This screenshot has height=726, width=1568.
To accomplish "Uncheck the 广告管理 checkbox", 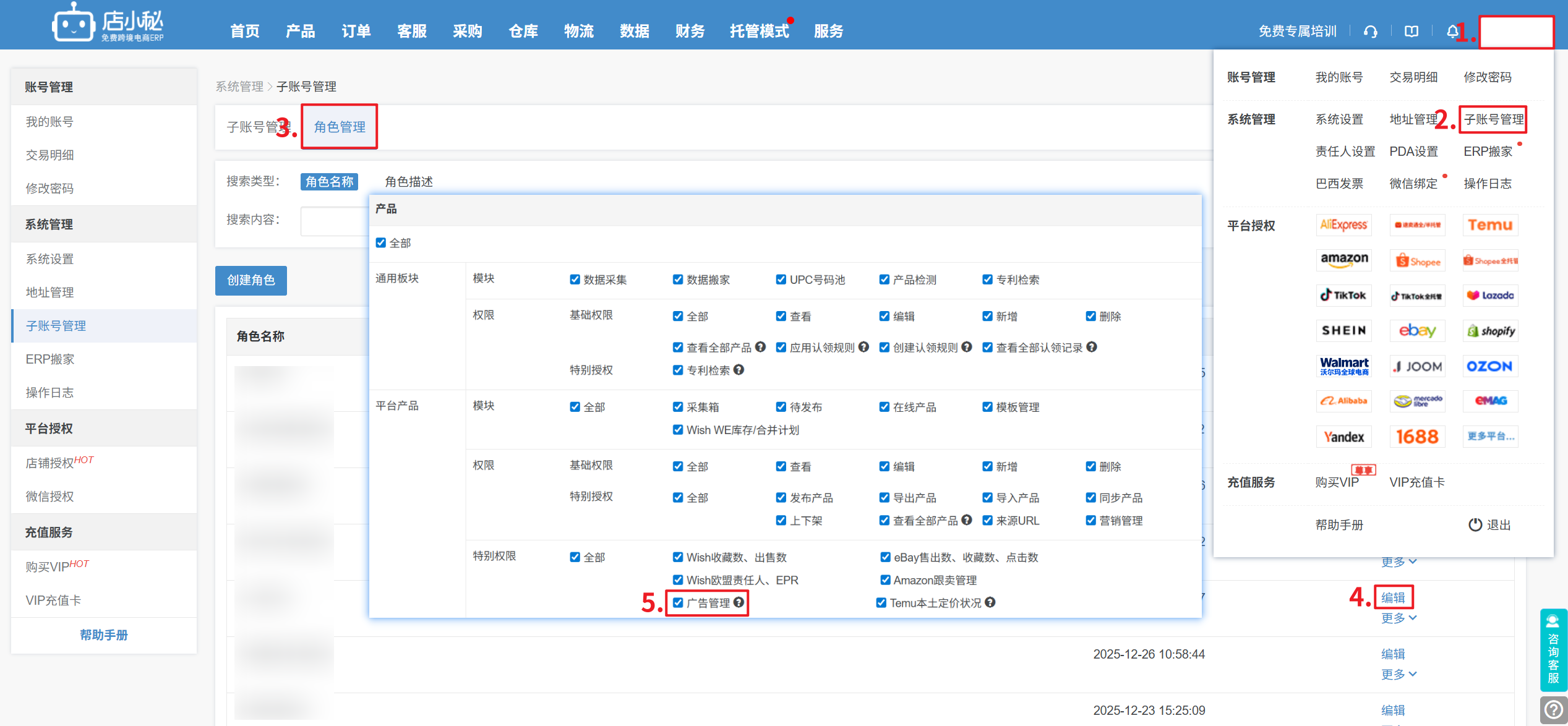I will [678, 602].
